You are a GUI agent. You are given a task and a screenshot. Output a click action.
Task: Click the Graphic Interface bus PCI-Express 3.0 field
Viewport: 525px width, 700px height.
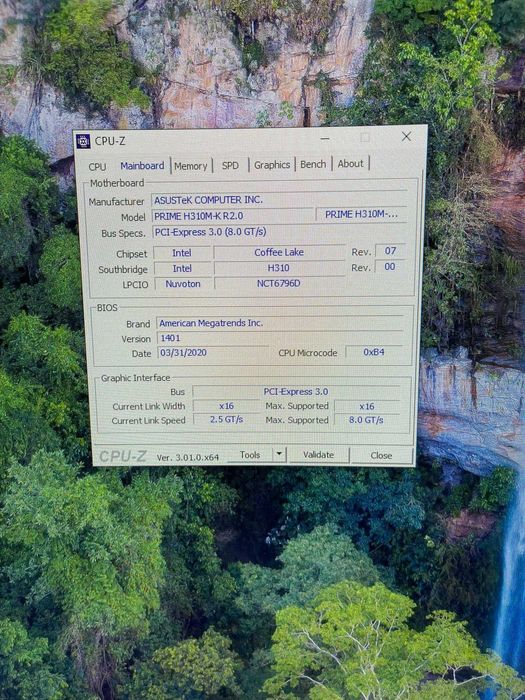coord(296,392)
